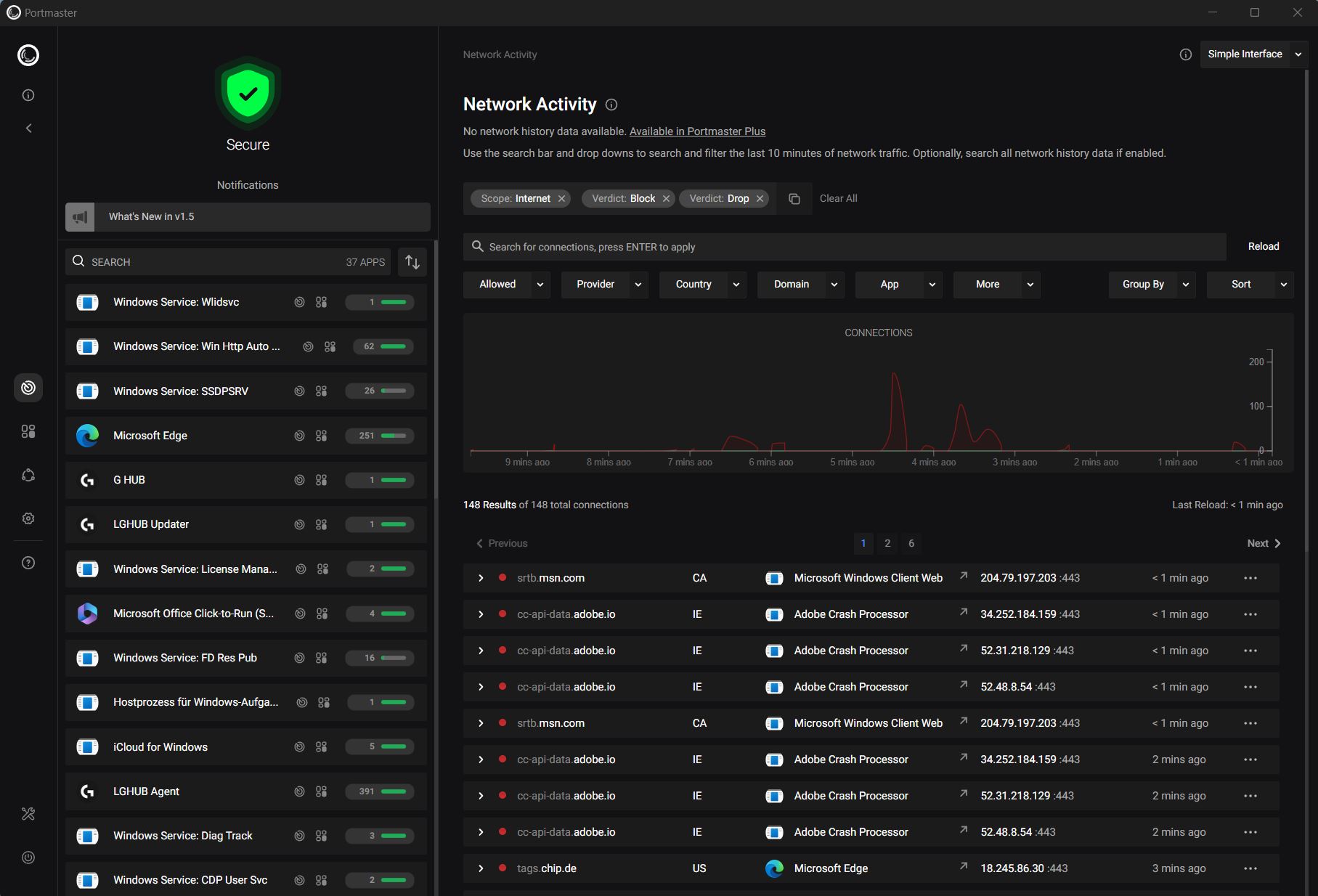
Task: Click the power icon at sidebar bottom
Action: [x=28, y=858]
